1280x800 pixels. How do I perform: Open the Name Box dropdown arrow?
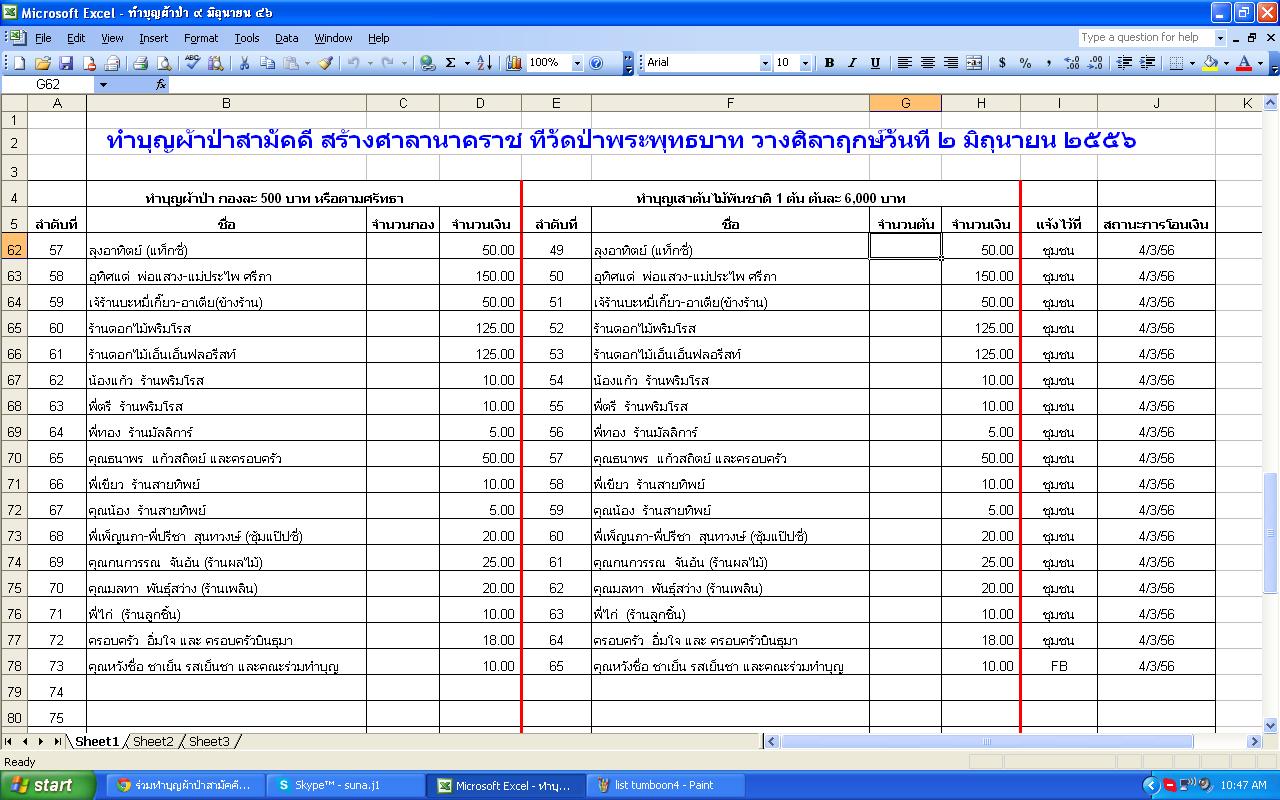point(102,85)
